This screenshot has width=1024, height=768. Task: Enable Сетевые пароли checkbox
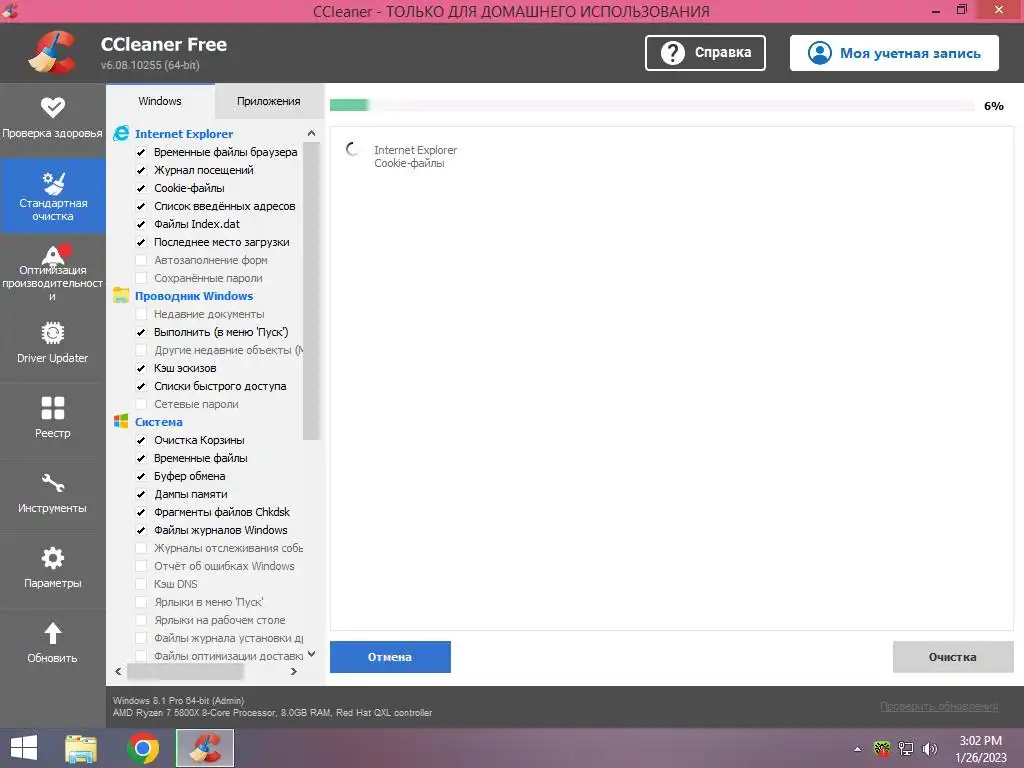point(141,404)
